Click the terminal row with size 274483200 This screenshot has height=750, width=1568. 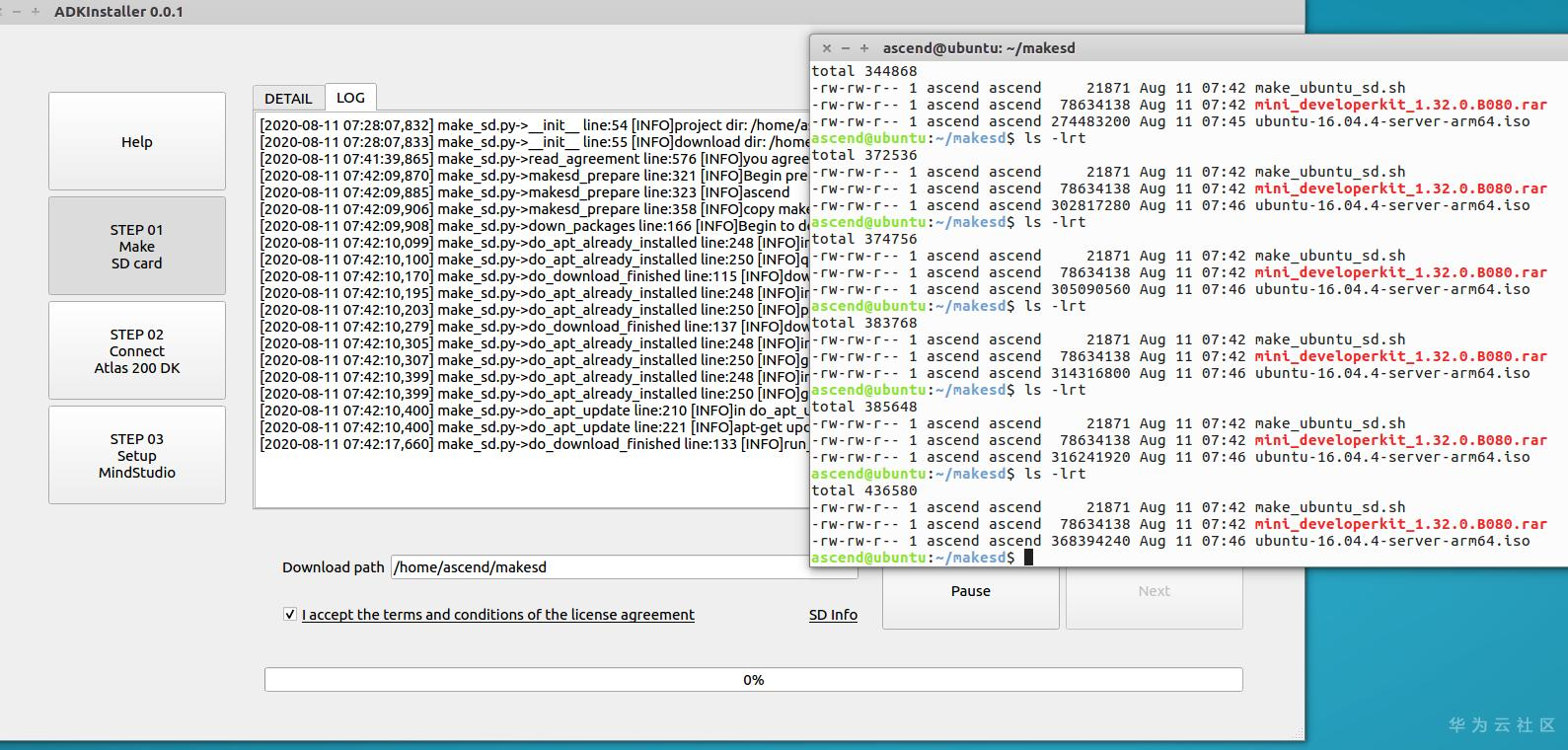coord(1170,121)
